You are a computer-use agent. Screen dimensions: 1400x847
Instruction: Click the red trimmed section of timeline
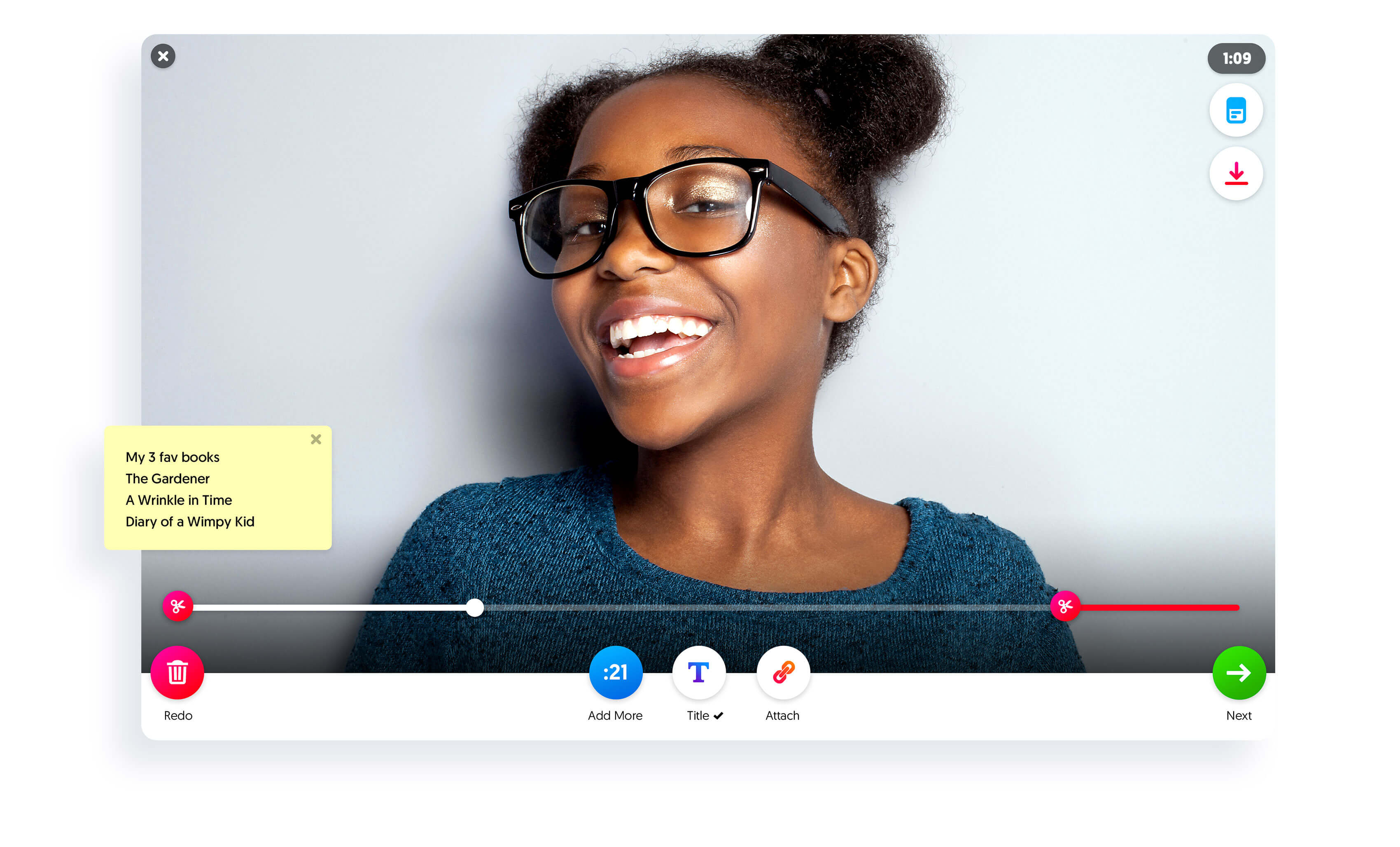(1159, 608)
